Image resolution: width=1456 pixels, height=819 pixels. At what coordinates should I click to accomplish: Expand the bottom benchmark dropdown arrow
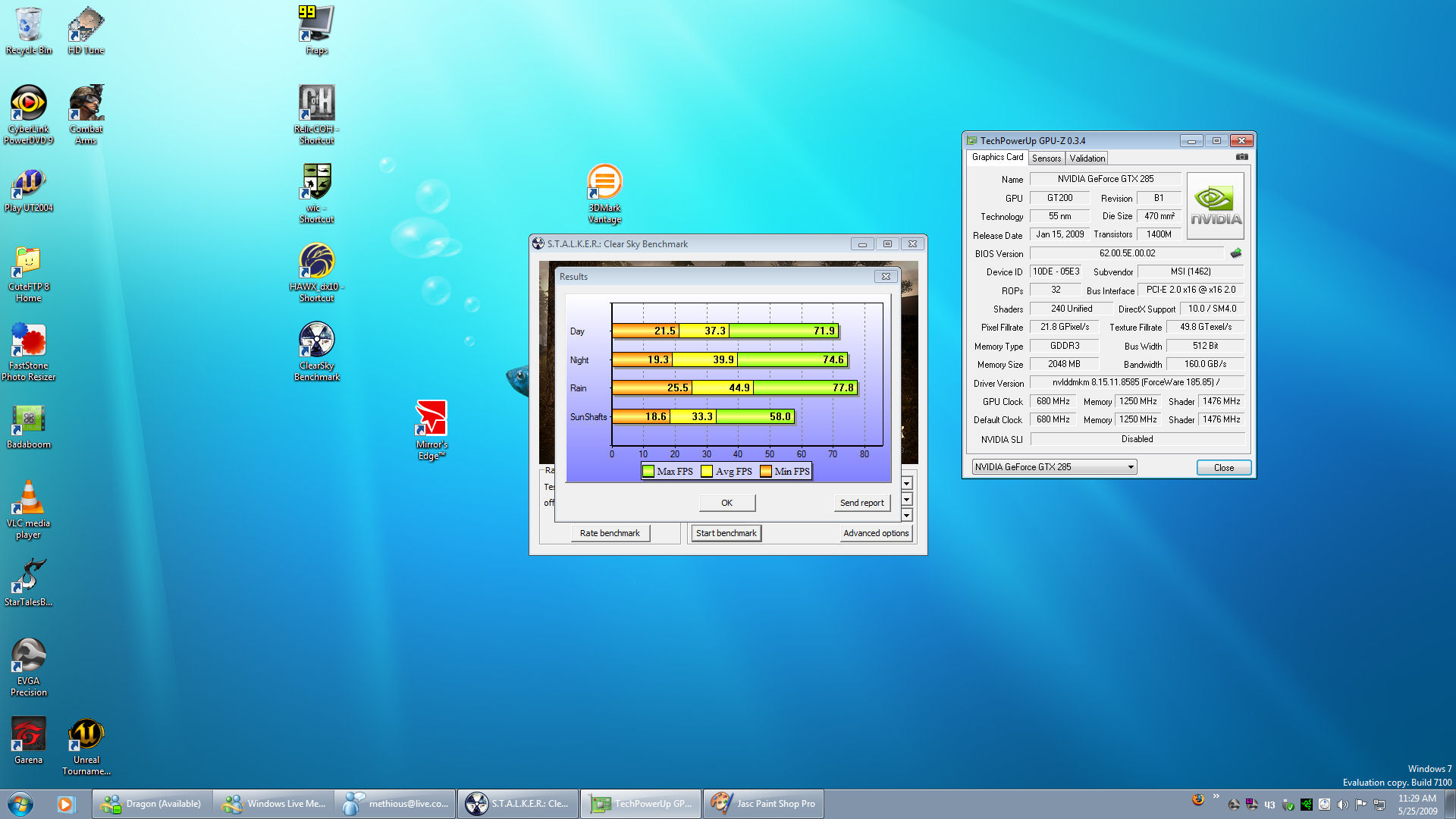tap(906, 515)
